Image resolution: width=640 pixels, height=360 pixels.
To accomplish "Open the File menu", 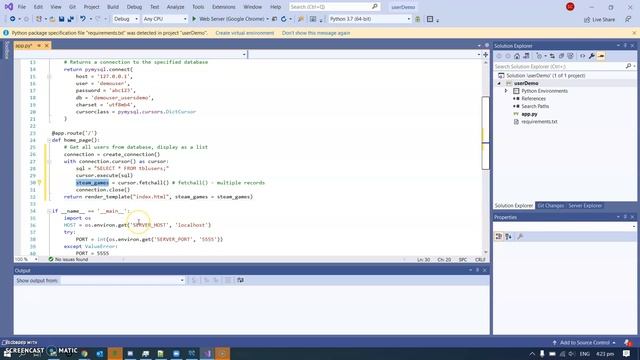I will pyautogui.click(x=22, y=7).
